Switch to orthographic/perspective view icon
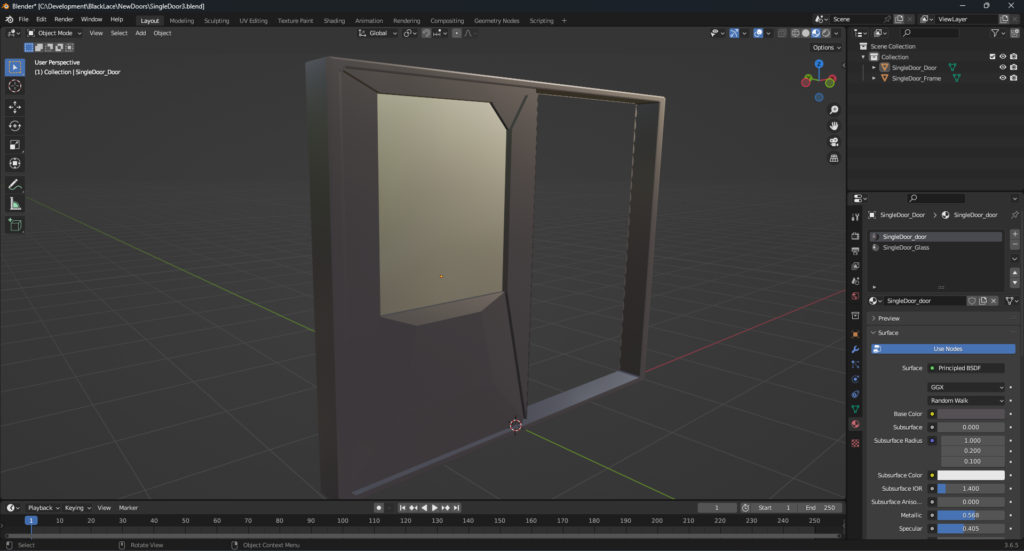1024x551 pixels. coord(834,158)
